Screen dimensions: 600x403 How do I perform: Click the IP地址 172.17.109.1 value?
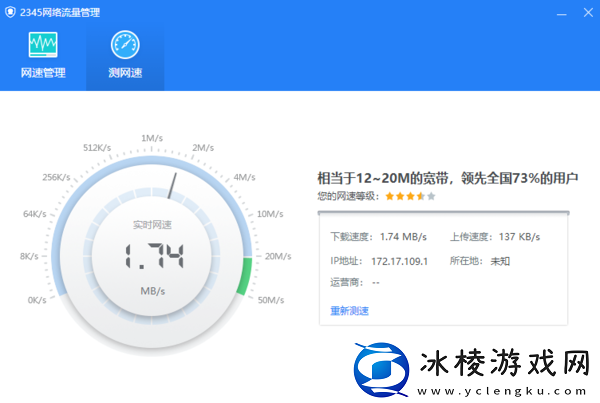399,261
